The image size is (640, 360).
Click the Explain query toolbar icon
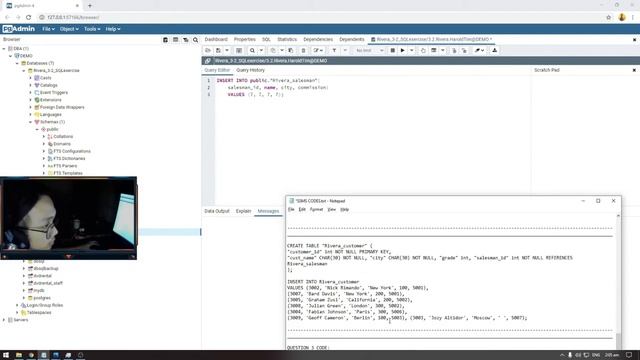(x=423, y=50)
